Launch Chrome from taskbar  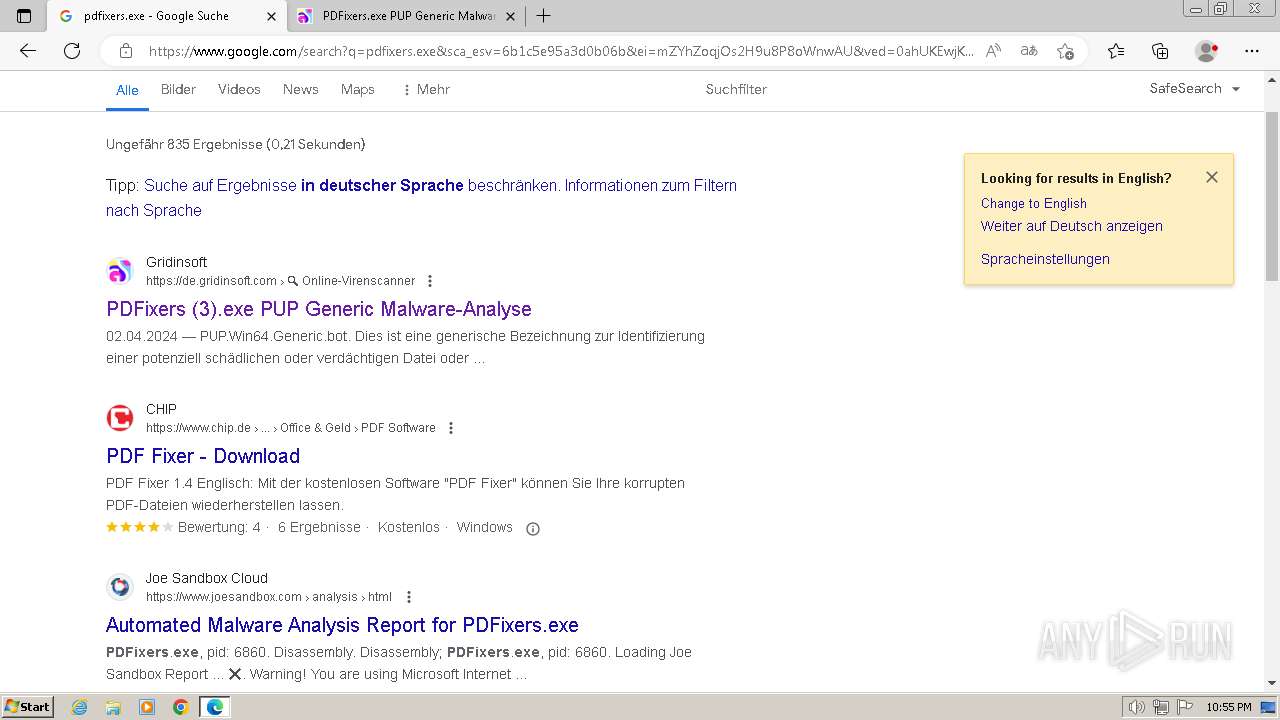pos(180,707)
